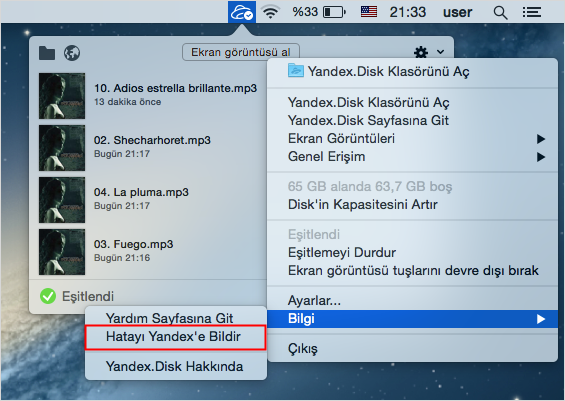Click the green Eşitlendi checkmark status icon
This screenshot has height=401, width=565.
(48, 296)
